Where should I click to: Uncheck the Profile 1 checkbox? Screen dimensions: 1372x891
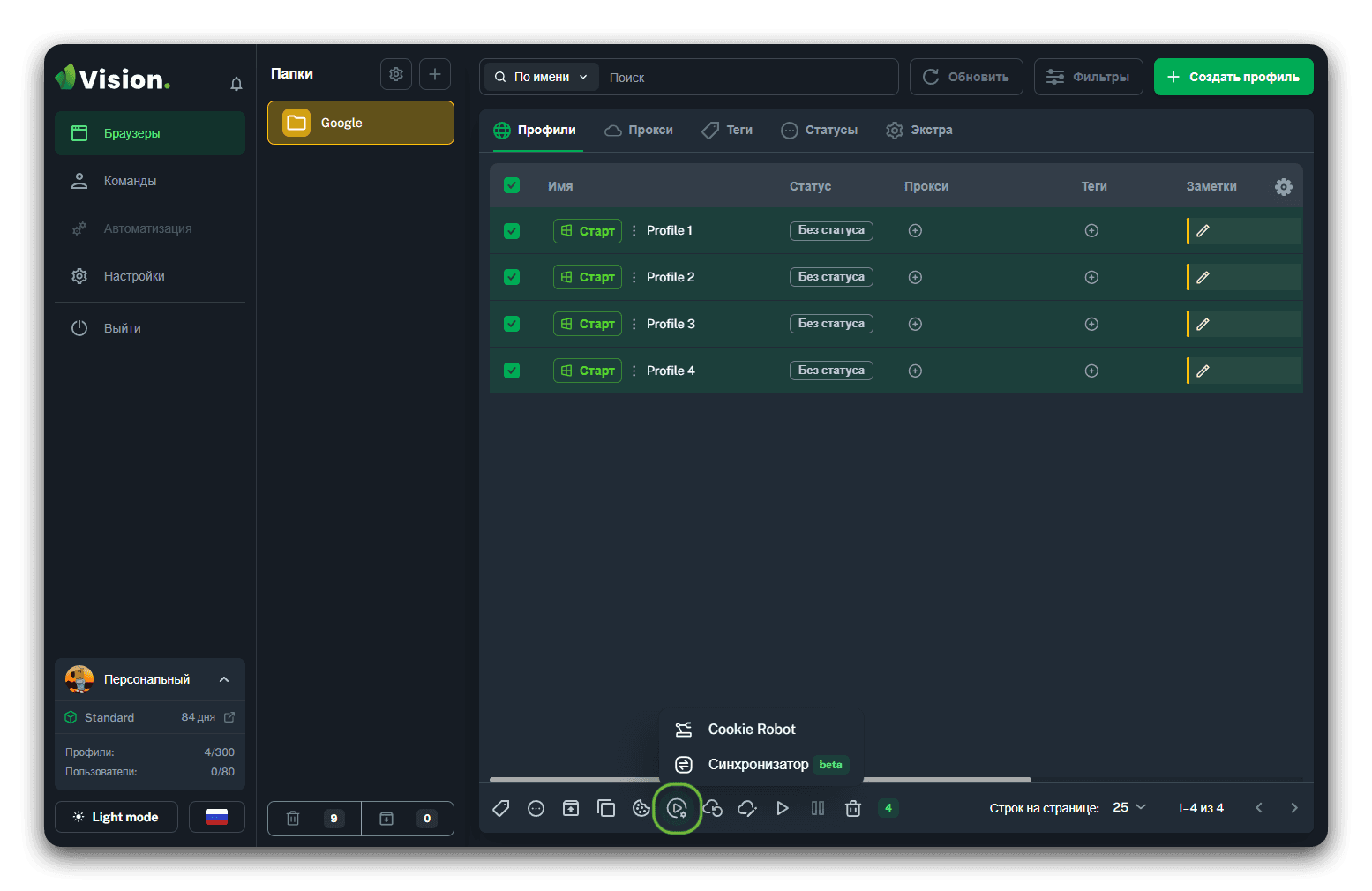tap(512, 231)
